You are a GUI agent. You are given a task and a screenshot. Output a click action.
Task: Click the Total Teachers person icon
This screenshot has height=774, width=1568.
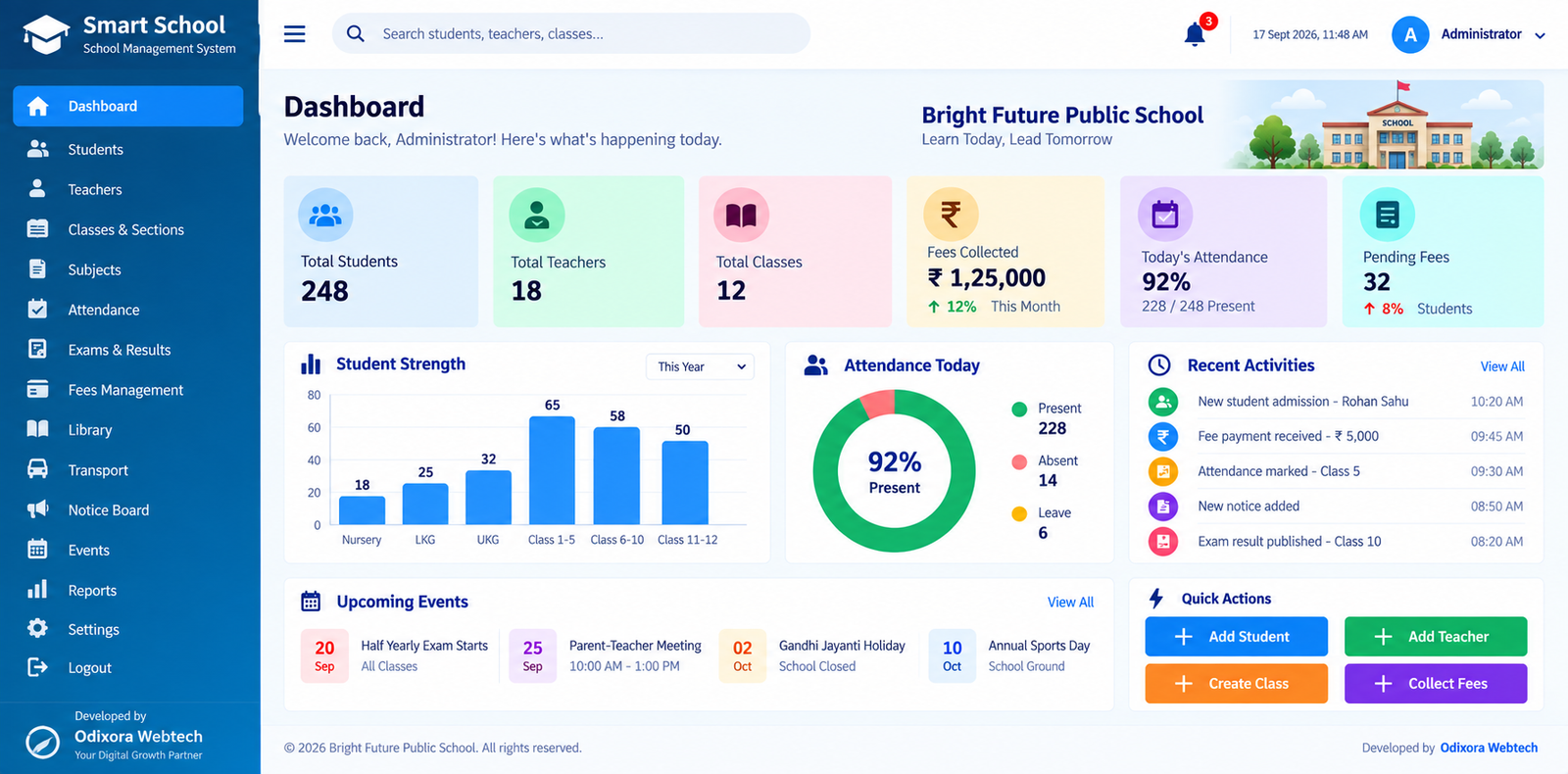537,215
